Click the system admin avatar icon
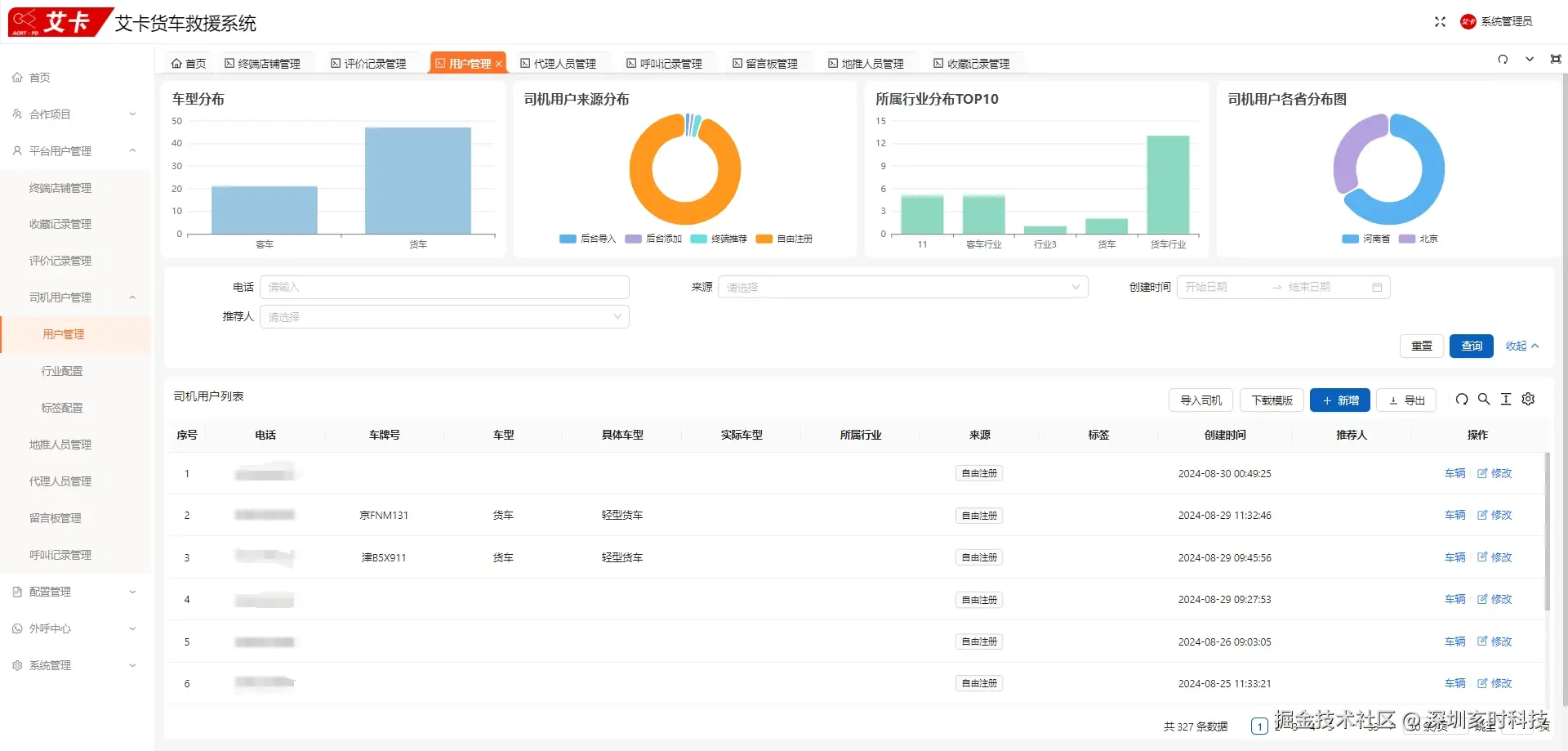The image size is (1568, 751). (1468, 22)
